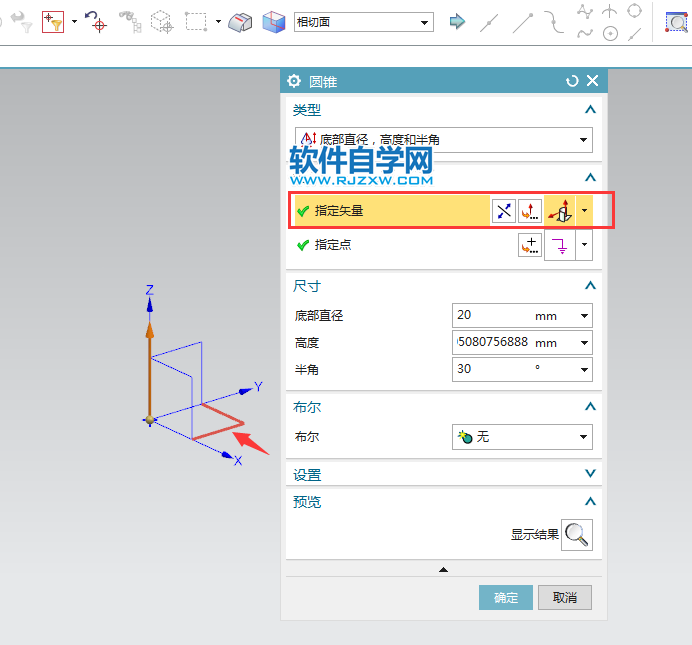Reset the 圆锥 dialog with refresh icon
Screen dimensions: 692x645
(x=572, y=81)
